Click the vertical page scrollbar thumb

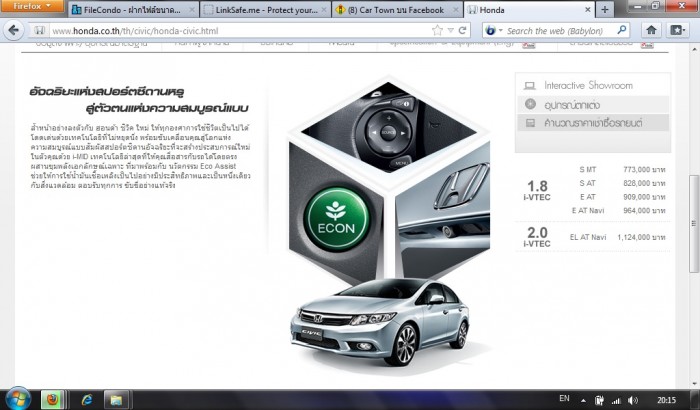click(x=694, y=223)
